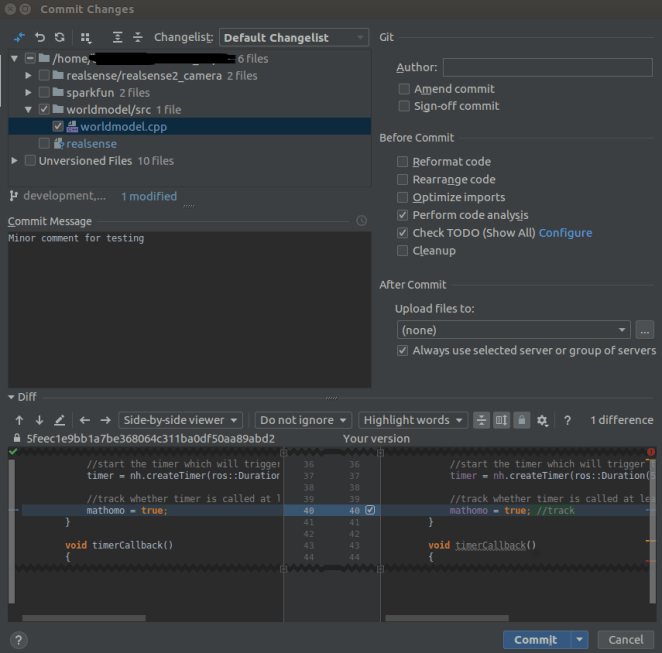Refresh the changes list
662x653 pixels.
[x=60, y=38]
